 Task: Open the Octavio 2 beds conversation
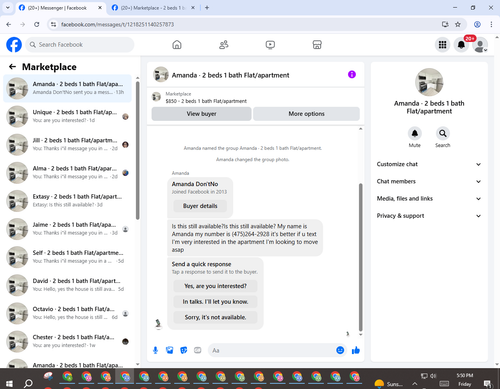pos(67,313)
